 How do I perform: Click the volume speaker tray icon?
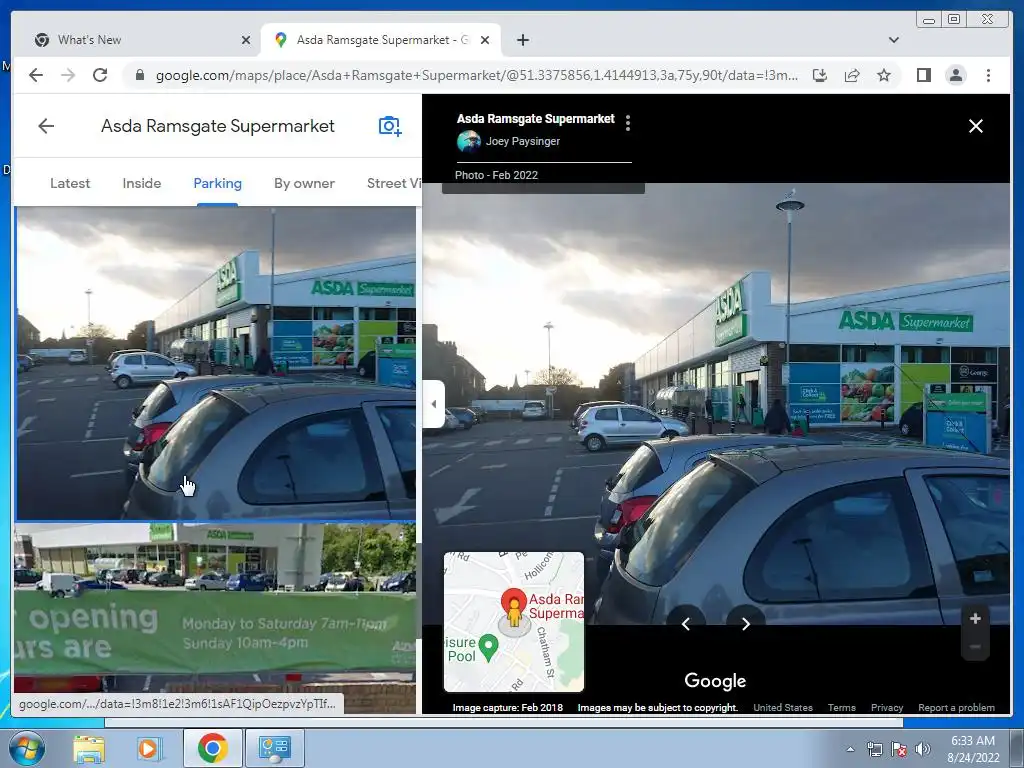tap(922, 749)
